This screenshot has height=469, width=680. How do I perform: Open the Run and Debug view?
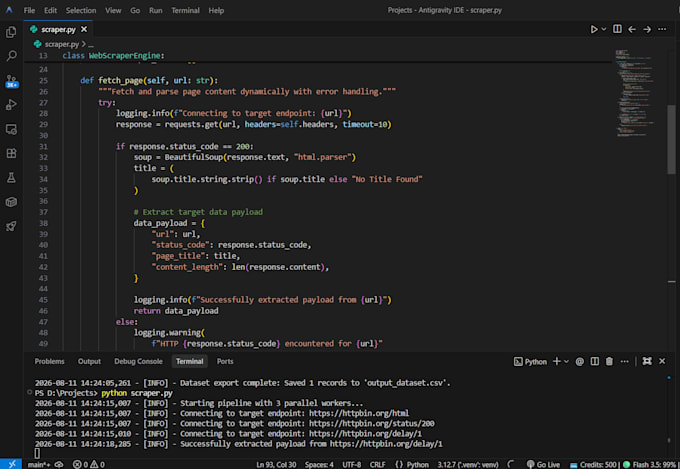[11, 105]
